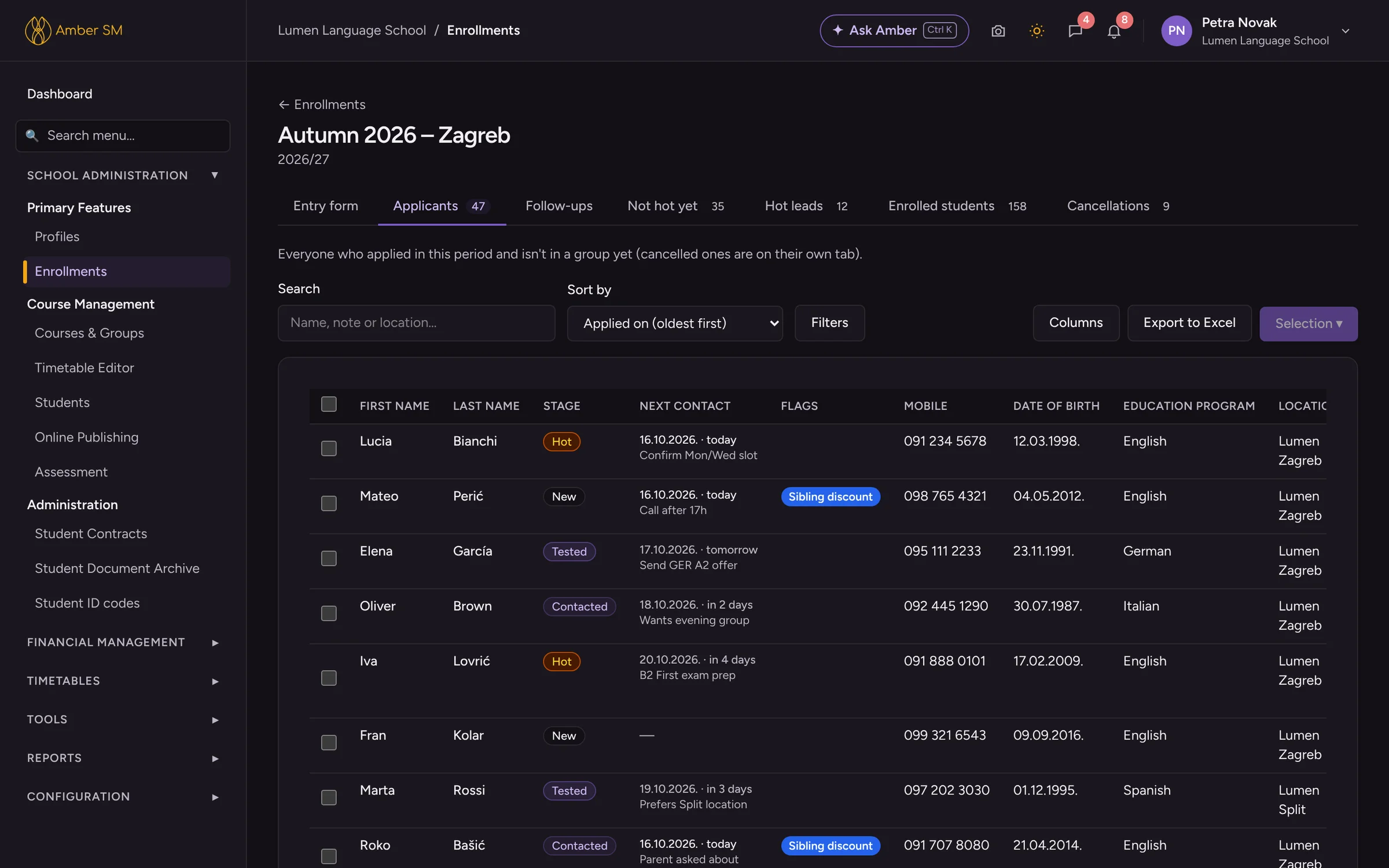The width and height of the screenshot is (1389, 868).
Task: Click the Hot stage badge for Lucia
Action: point(561,442)
